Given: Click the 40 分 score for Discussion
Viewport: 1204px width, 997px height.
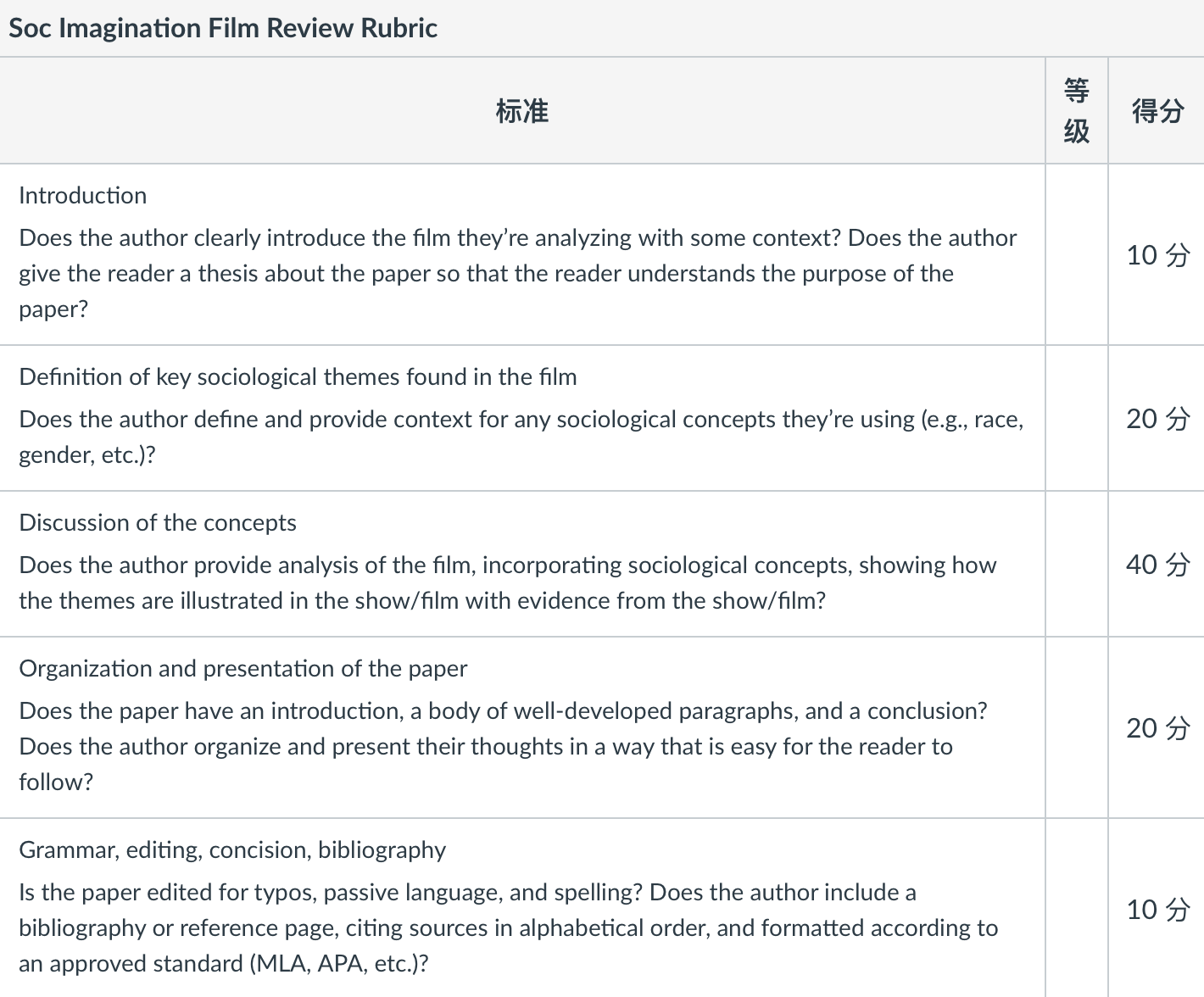Looking at the screenshot, I should 1157,564.
